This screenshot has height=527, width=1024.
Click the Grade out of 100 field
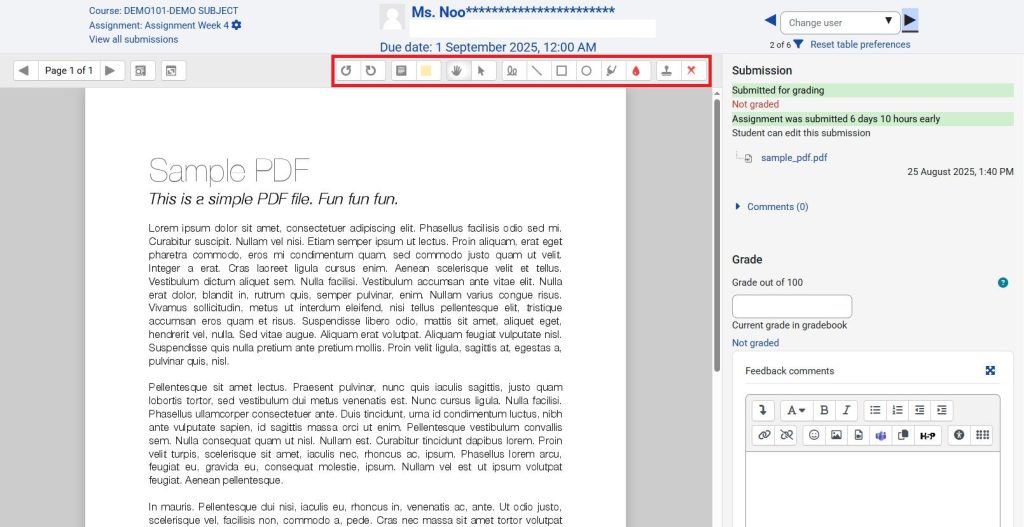click(792, 307)
